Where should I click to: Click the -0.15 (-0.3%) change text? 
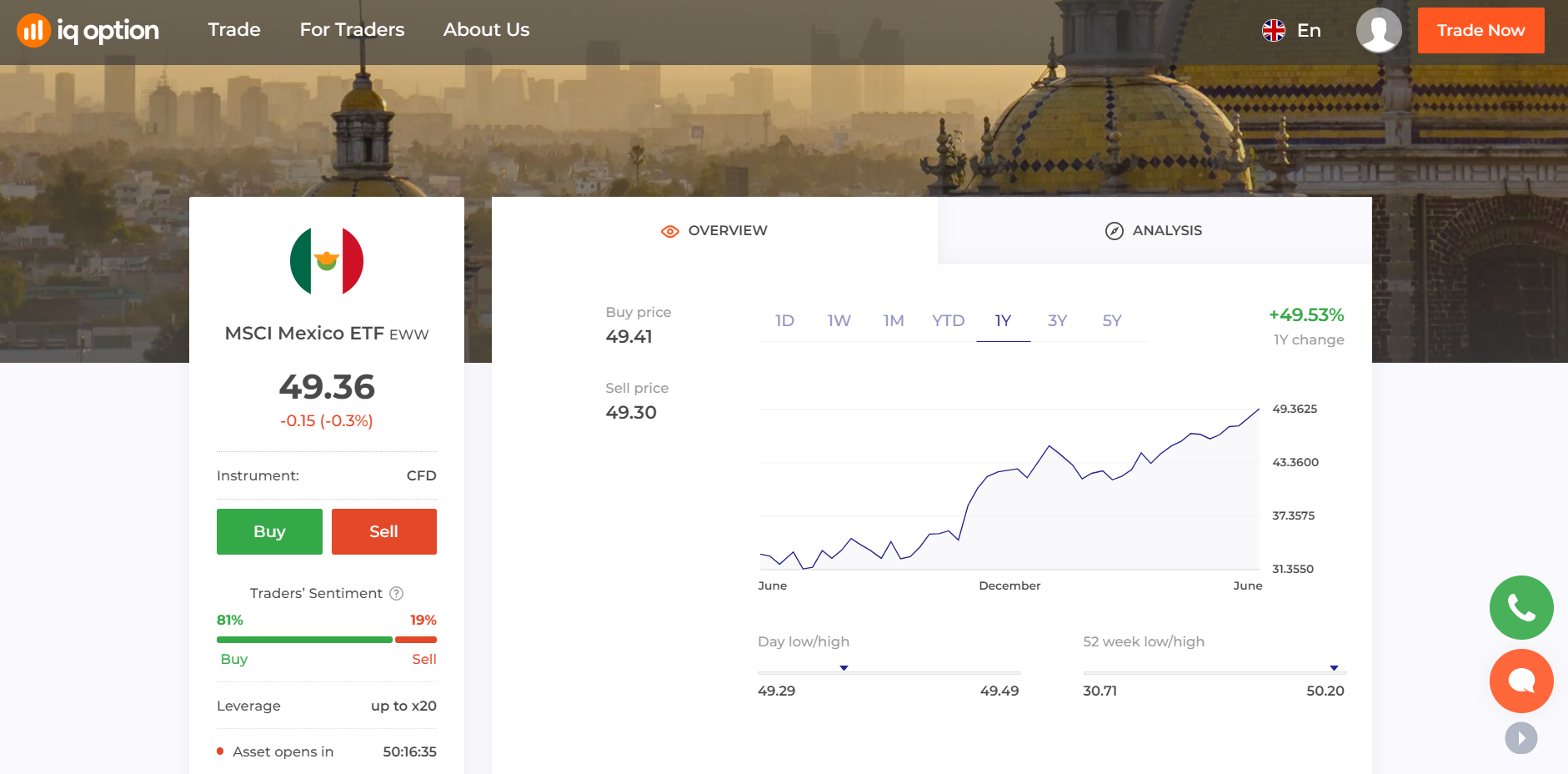pos(327,421)
